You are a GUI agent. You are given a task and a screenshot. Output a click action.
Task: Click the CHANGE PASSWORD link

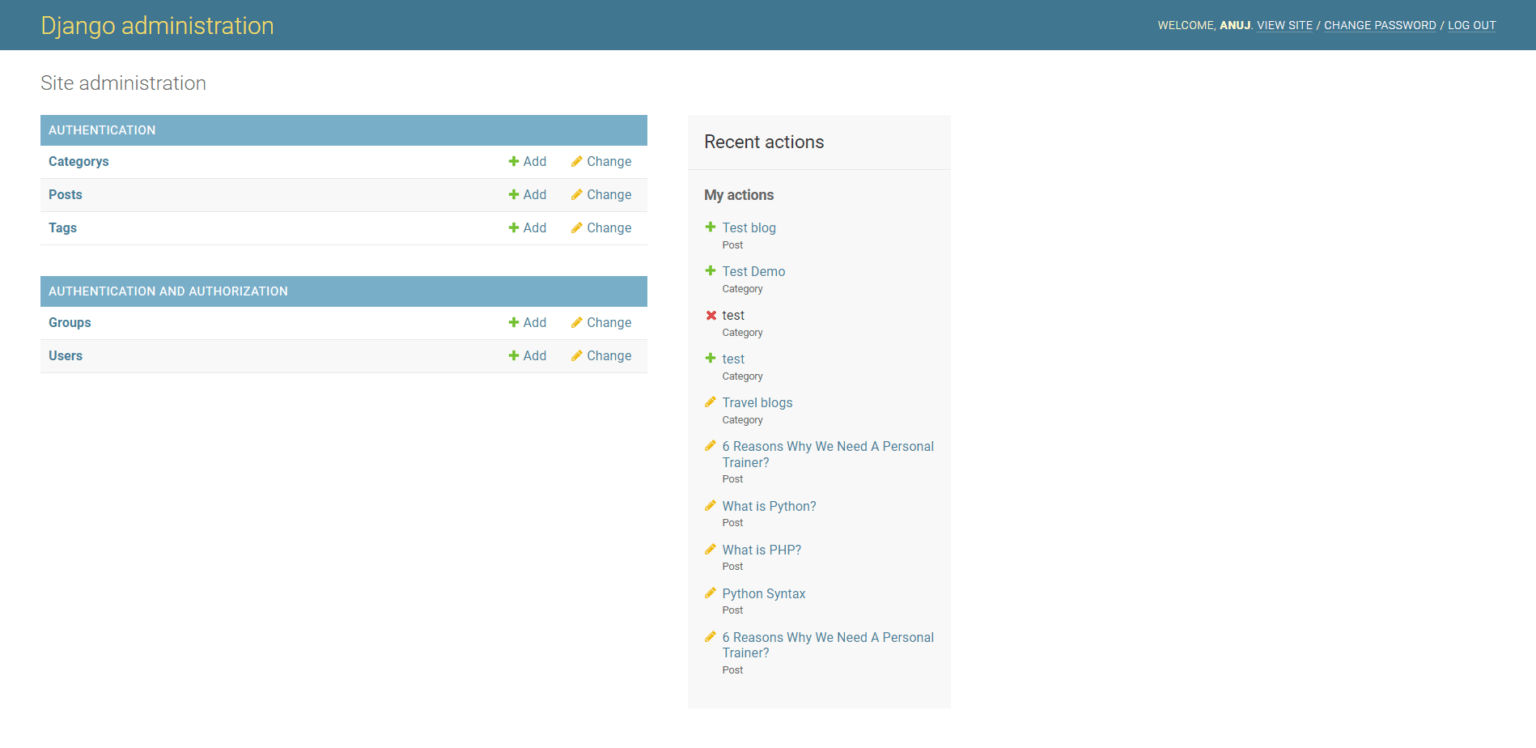[1380, 25]
